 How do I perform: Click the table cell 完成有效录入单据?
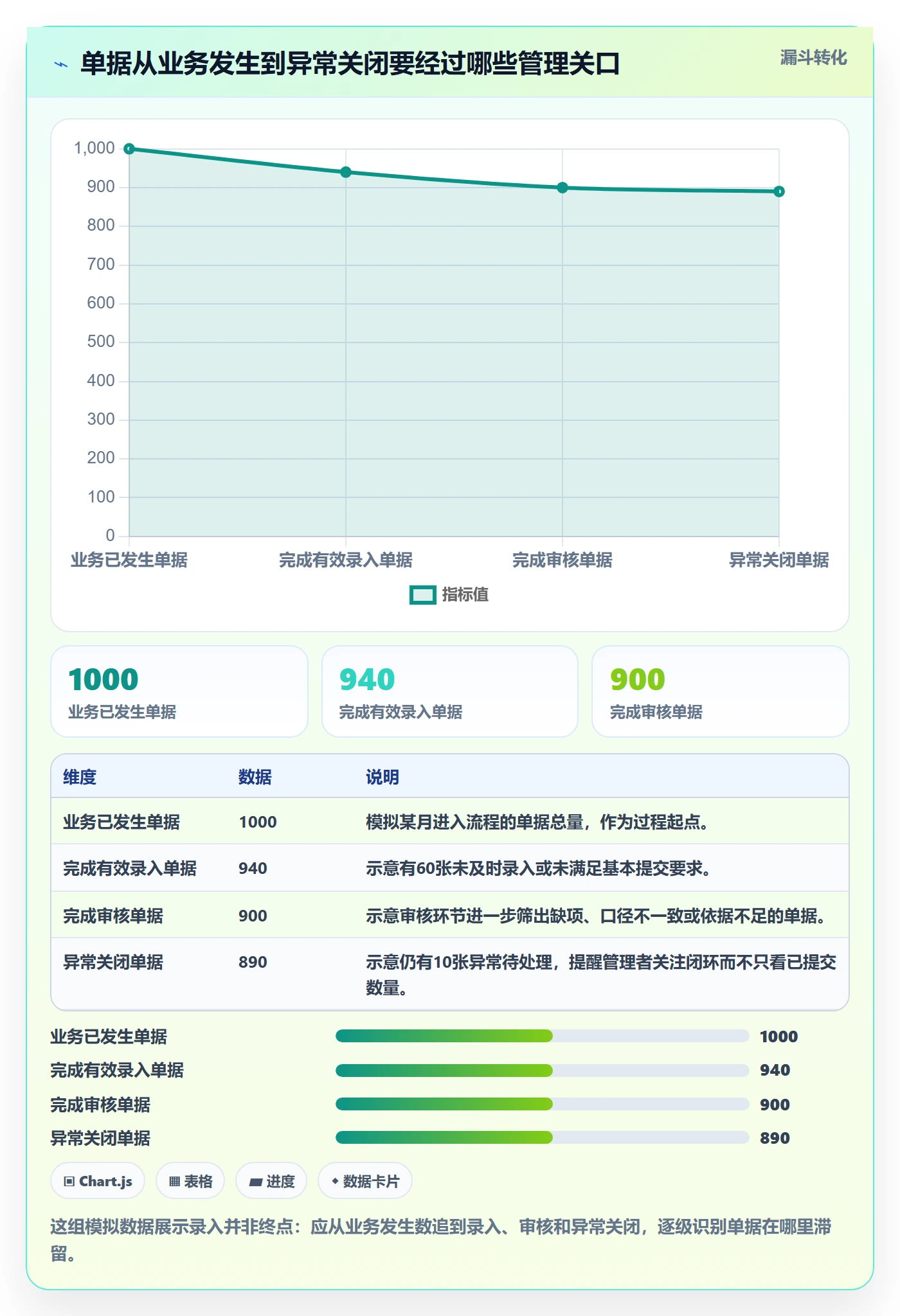[130, 868]
